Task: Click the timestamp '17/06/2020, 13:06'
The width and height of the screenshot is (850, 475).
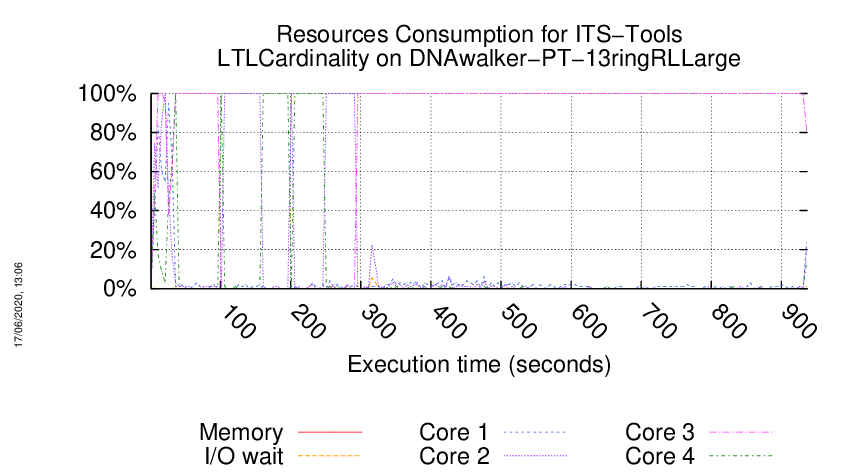Action: pyautogui.click(x=18, y=305)
